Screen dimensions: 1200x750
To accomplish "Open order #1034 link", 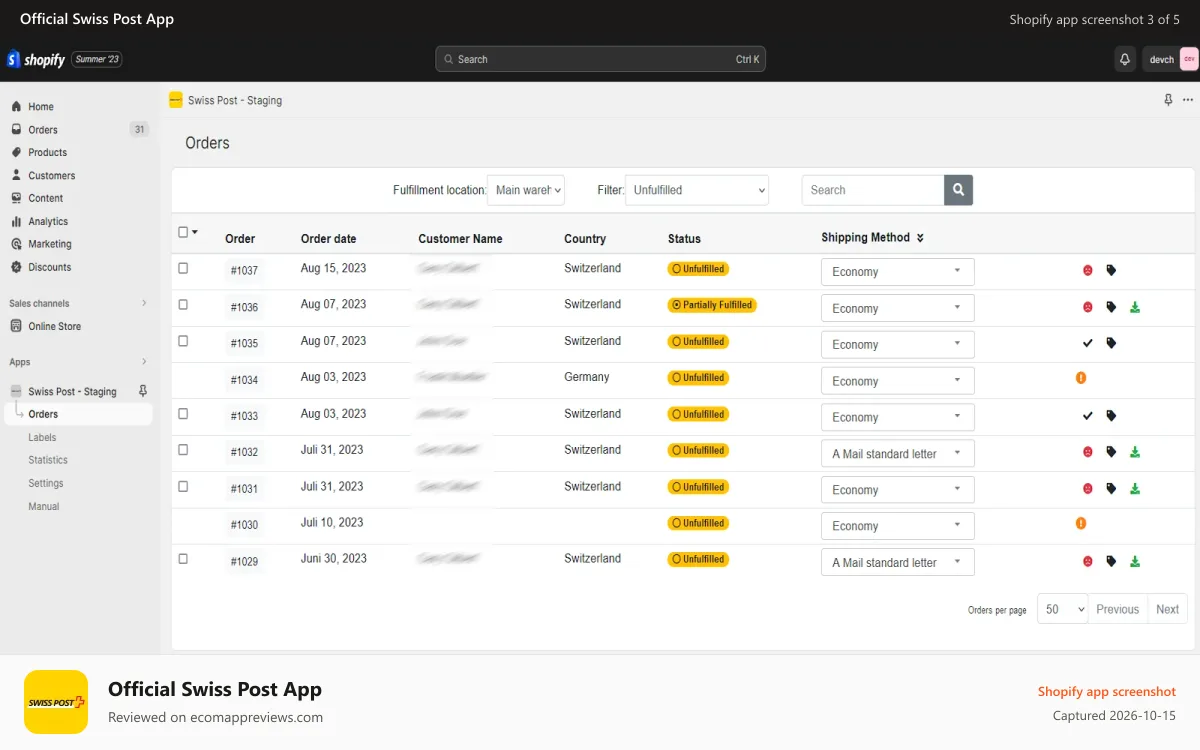I will 244,380.
